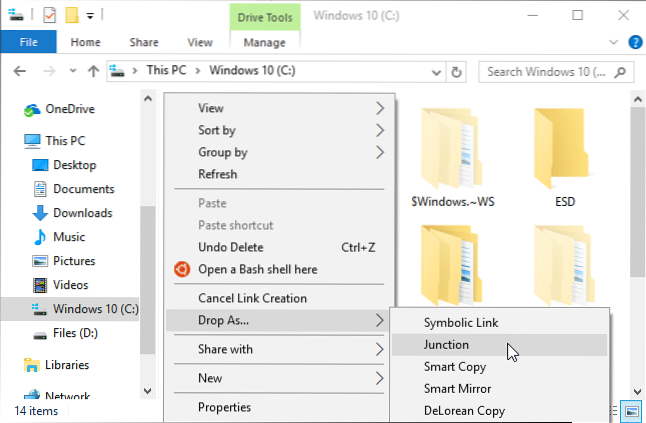Click This PC in the address bar

[166, 70]
